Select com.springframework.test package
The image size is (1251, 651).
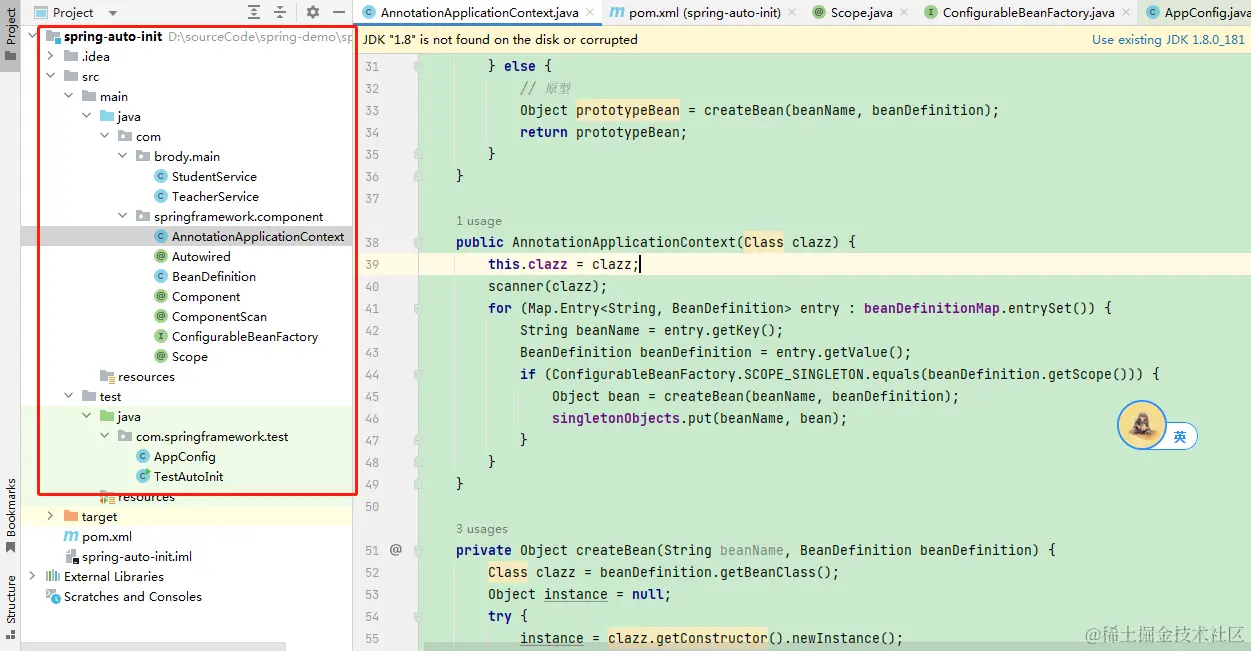[x=212, y=437]
